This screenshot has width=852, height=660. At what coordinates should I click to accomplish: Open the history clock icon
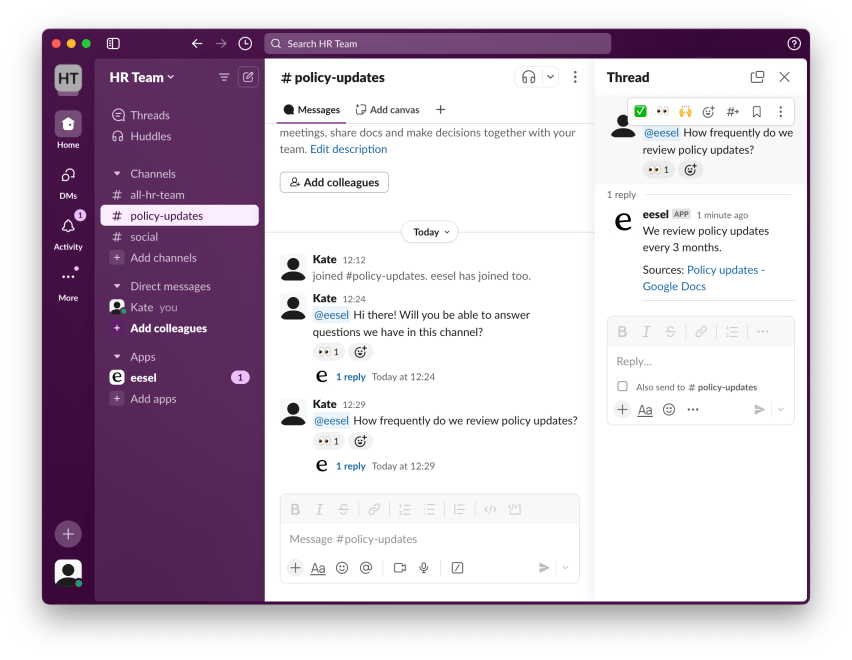(x=245, y=44)
